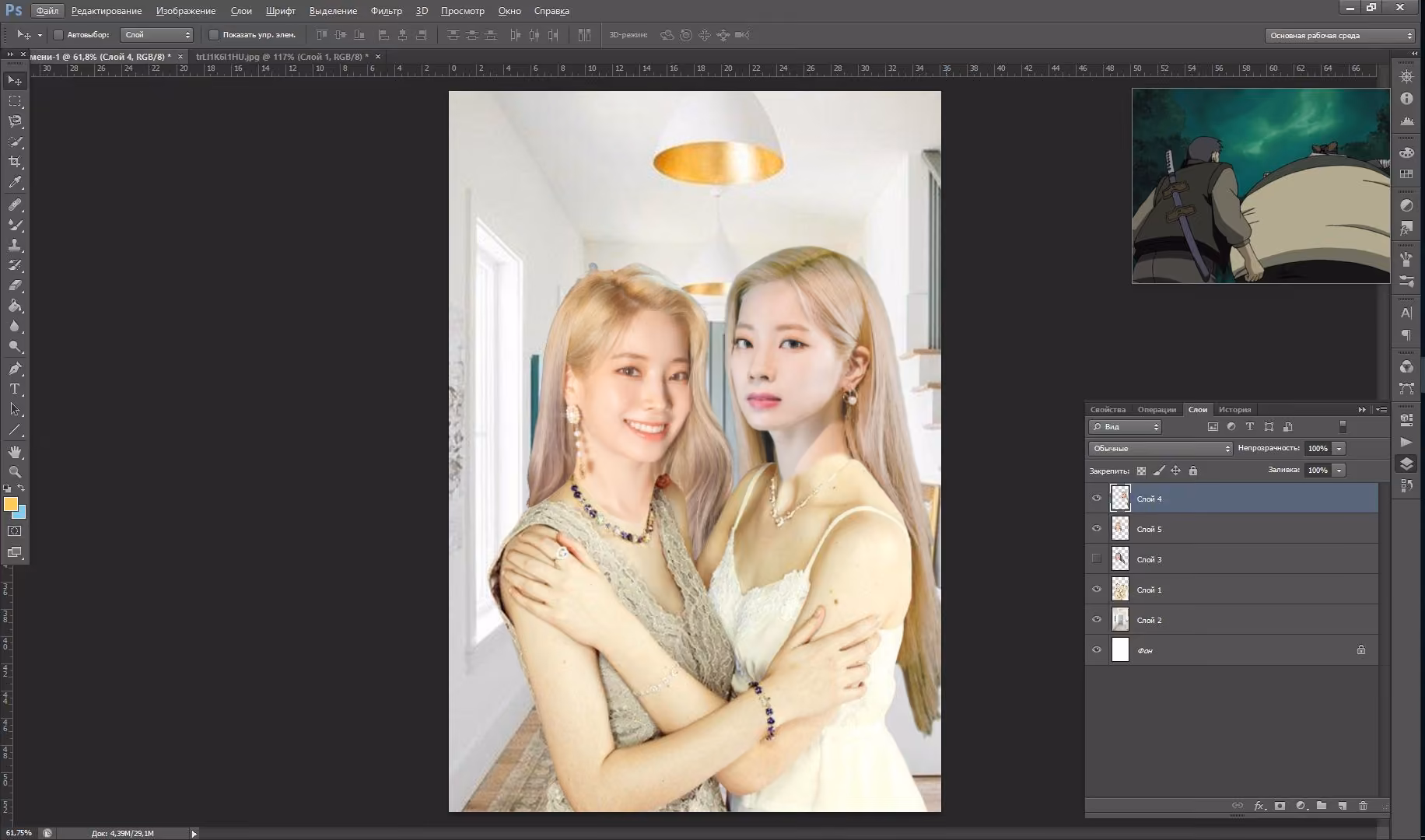Select the Zoom tool
Image resolution: width=1425 pixels, height=840 pixels.
coord(15,472)
